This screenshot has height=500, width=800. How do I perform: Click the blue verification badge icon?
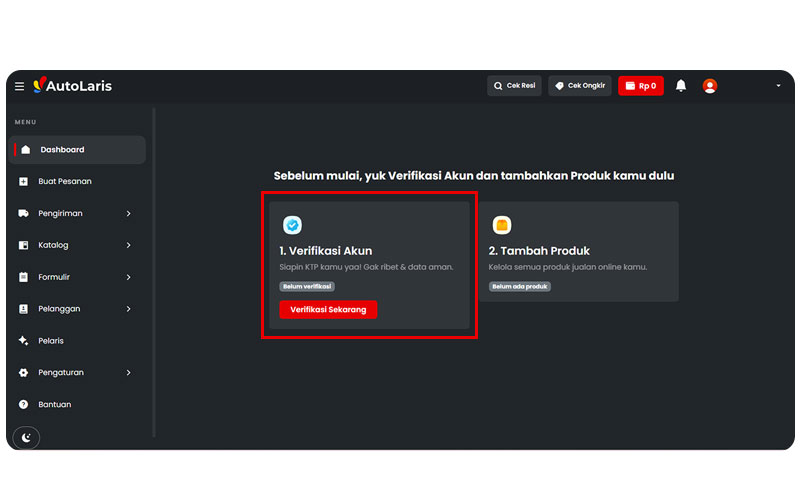[292, 225]
